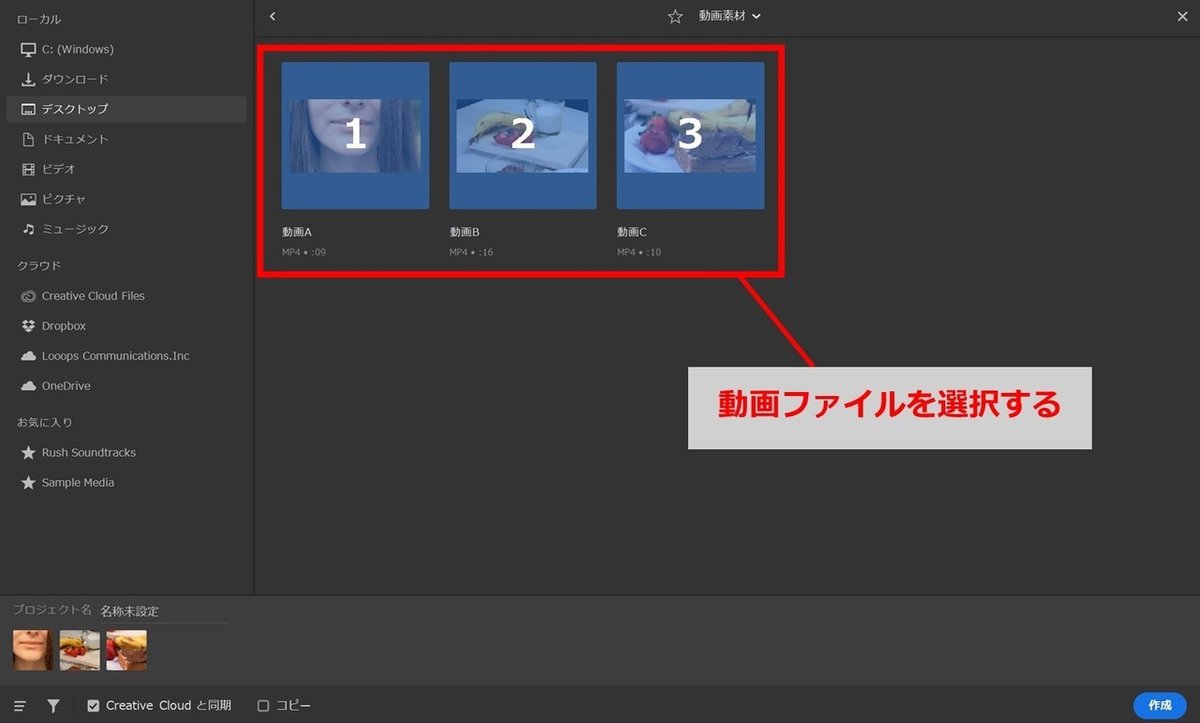
Task: Select the 動画B video thumbnail
Action: coord(522,133)
